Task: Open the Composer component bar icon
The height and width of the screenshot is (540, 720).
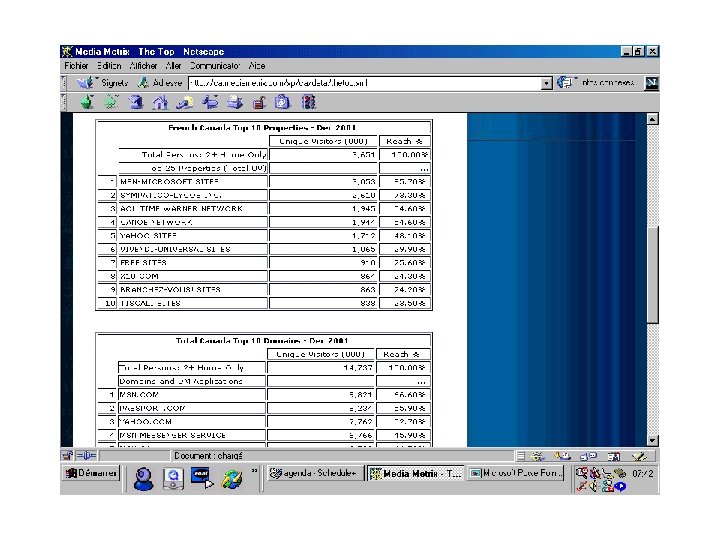Action: coord(639,456)
